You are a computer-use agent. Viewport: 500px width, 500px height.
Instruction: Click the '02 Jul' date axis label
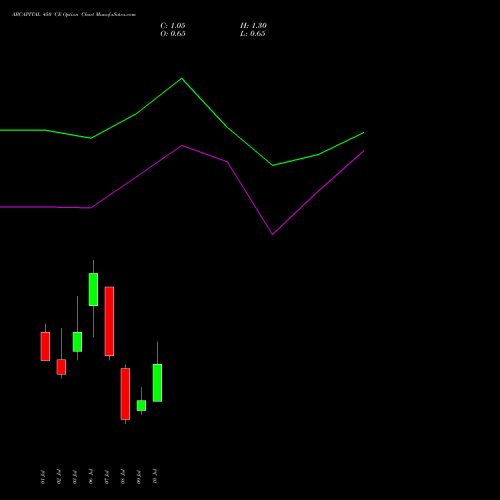click(x=59, y=477)
